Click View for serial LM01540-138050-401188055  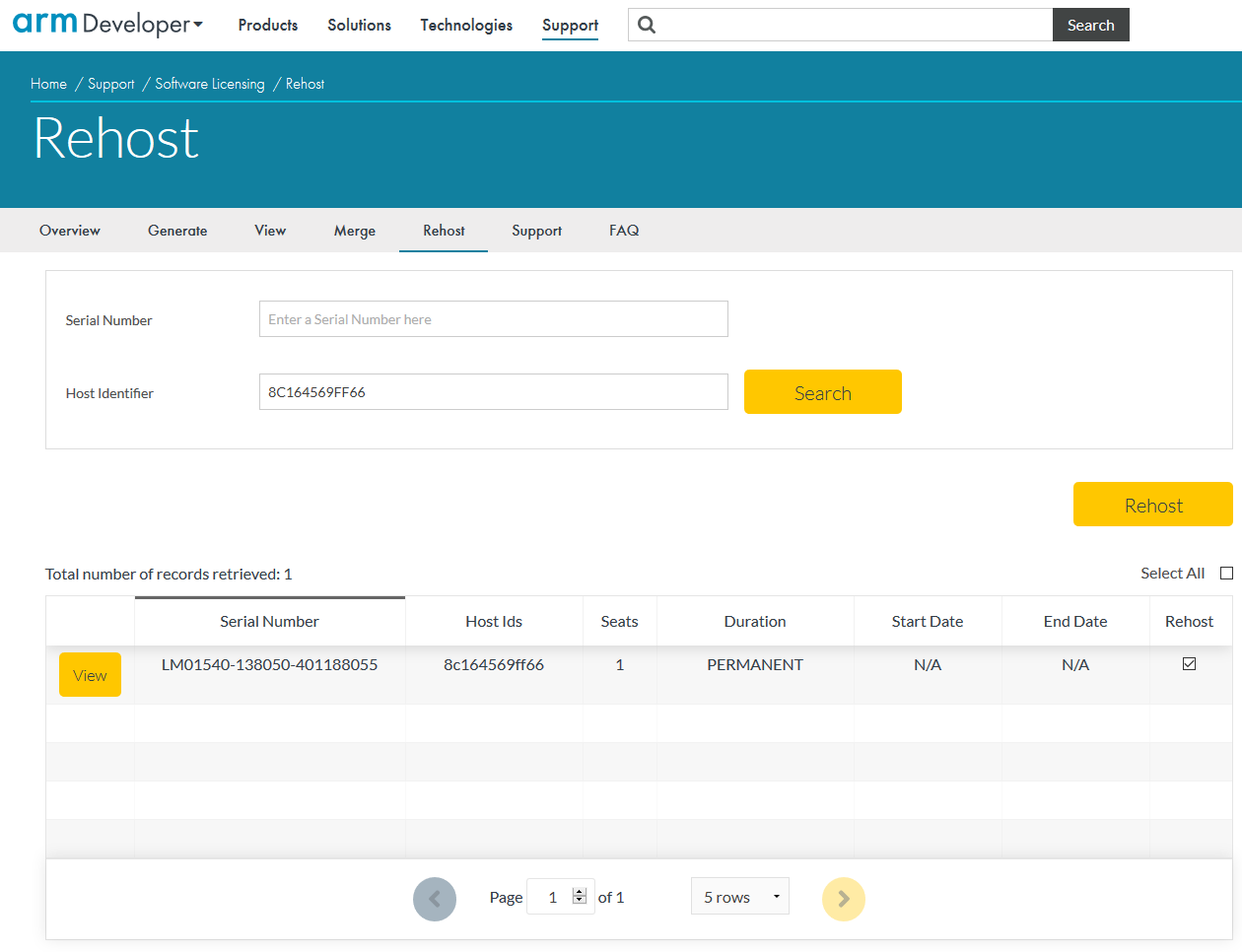pos(90,674)
